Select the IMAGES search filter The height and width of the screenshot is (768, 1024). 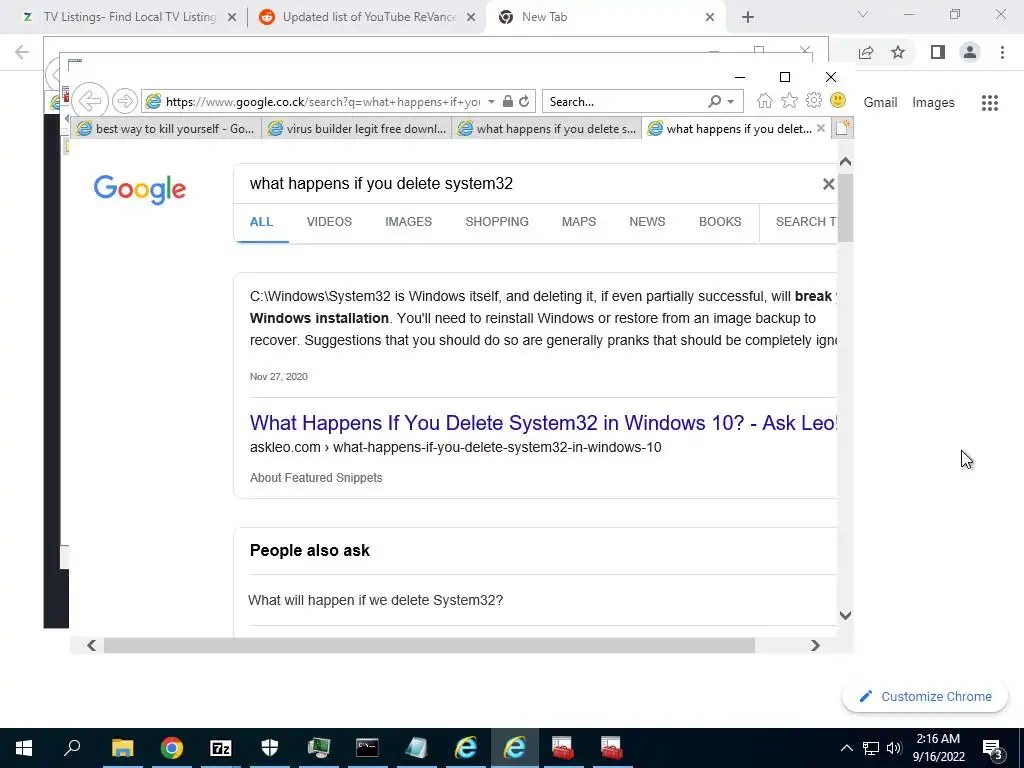point(408,221)
